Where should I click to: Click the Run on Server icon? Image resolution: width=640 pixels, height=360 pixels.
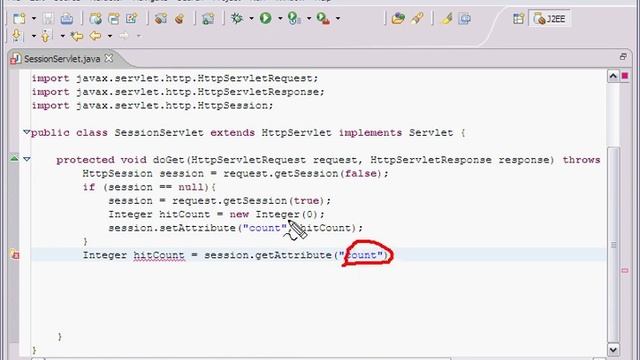(294, 18)
